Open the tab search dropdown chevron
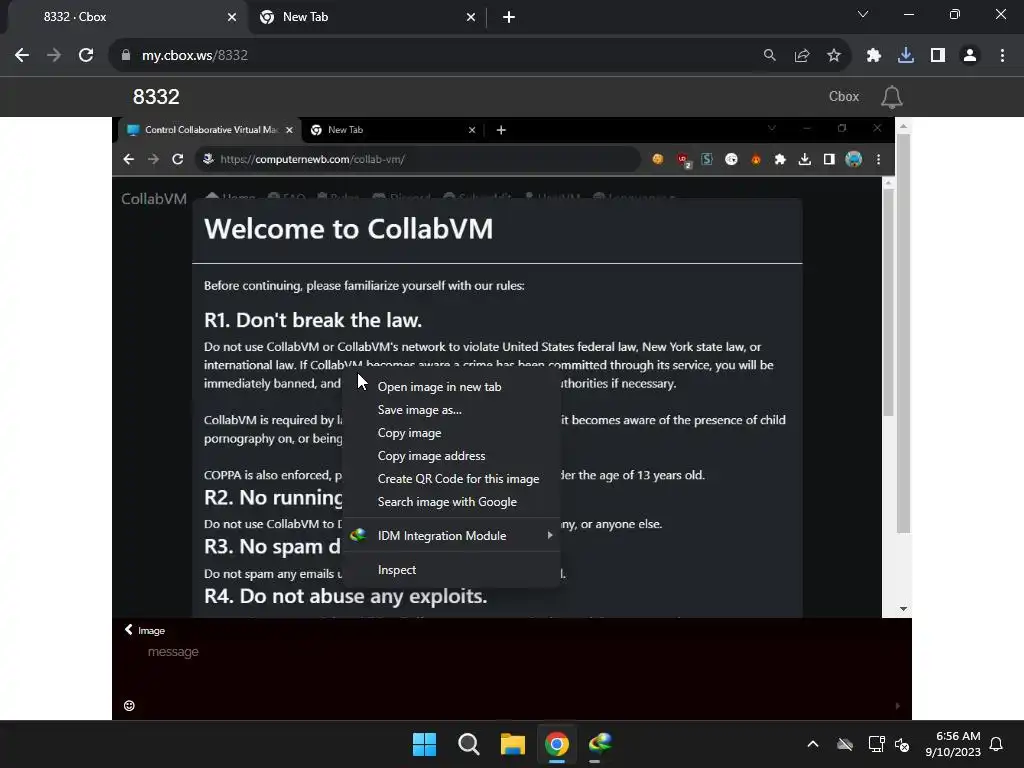Image resolution: width=1024 pixels, height=768 pixels. click(x=863, y=15)
